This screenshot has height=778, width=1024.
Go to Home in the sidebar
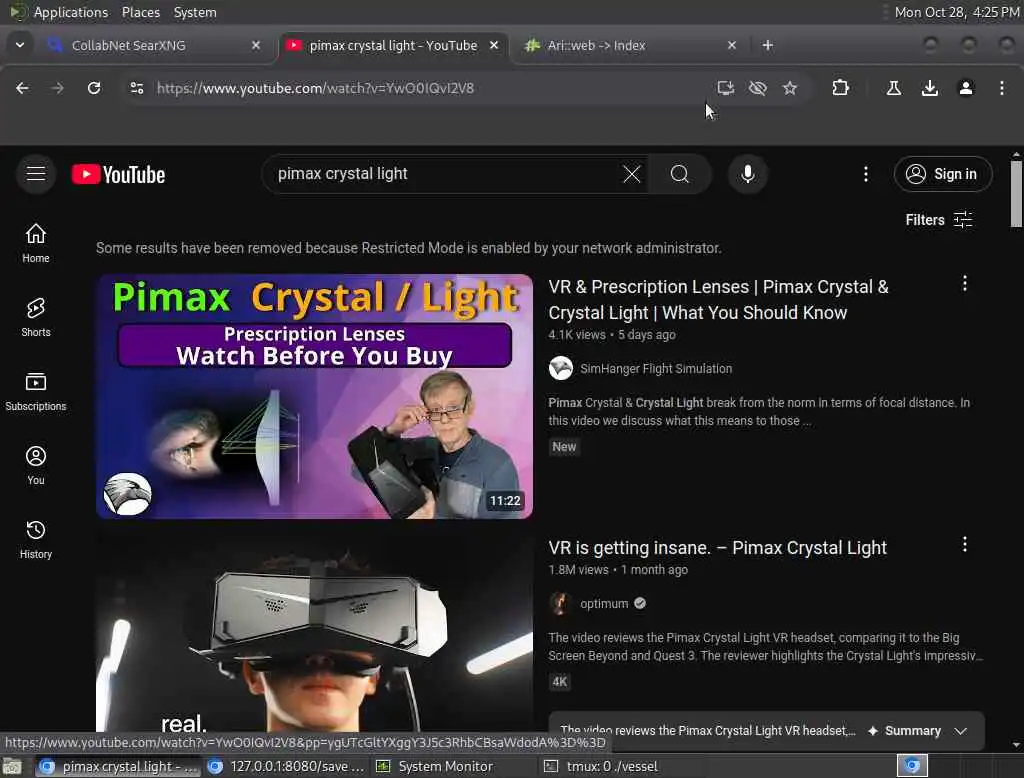point(36,243)
